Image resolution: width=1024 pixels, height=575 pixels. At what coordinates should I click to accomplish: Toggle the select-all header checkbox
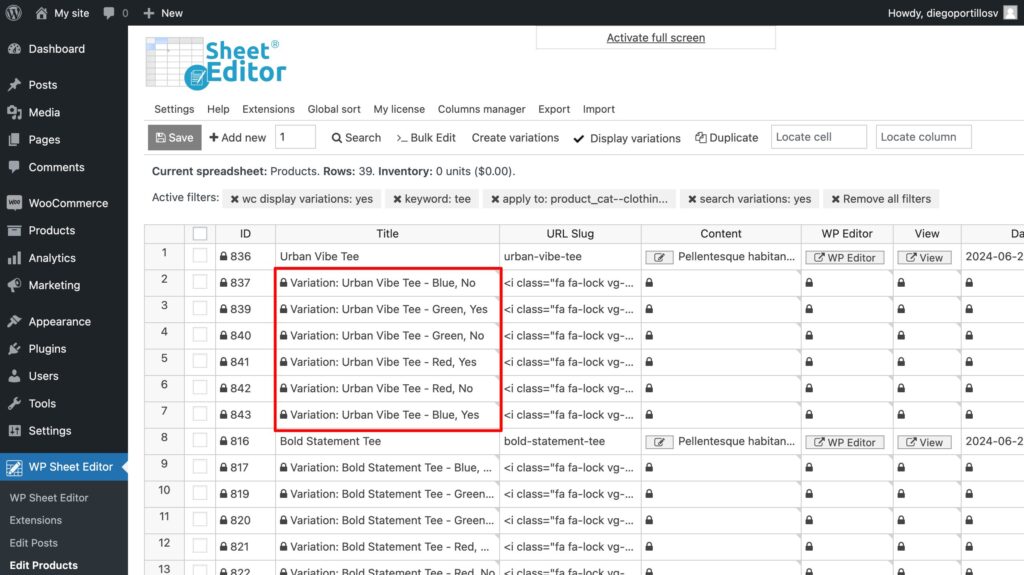200,233
